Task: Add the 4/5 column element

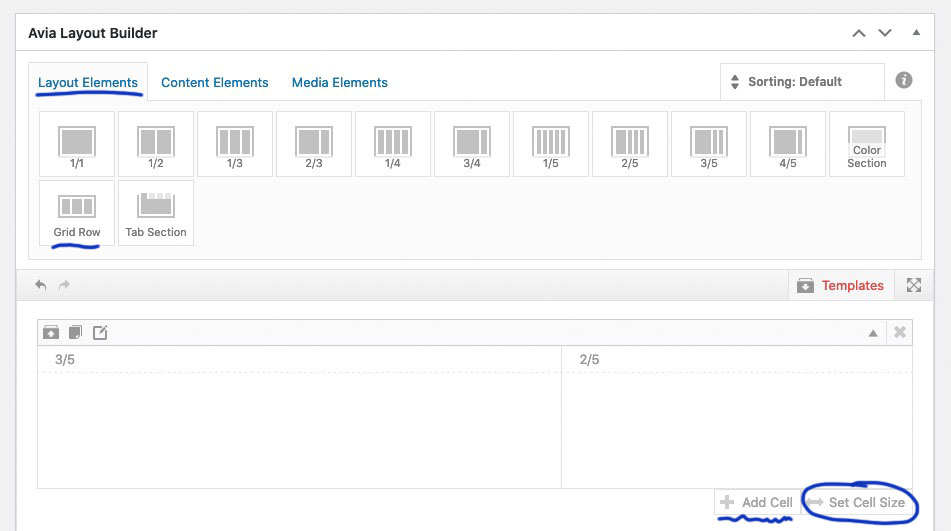Action: point(788,144)
